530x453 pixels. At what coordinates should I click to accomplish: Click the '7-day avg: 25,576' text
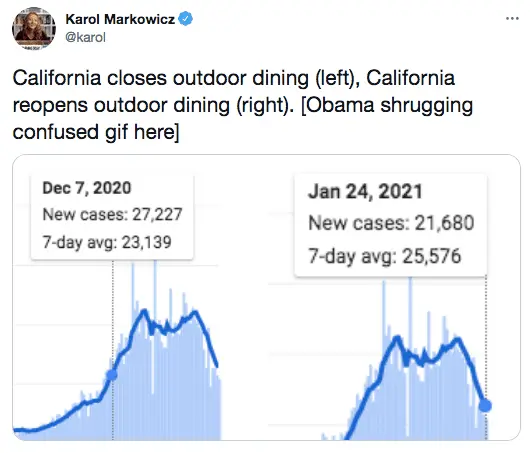click(x=385, y=256)
